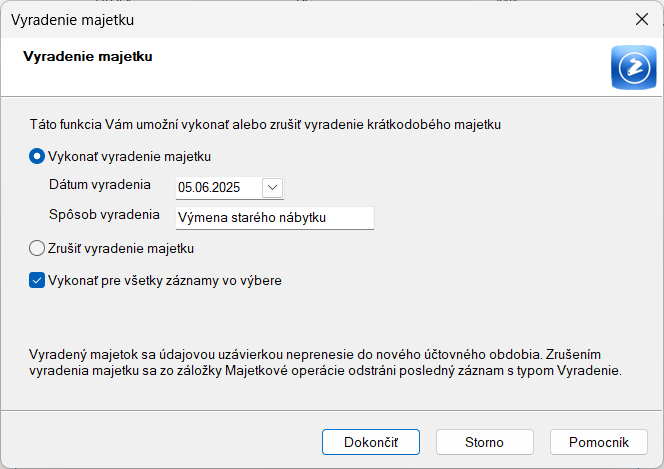Viewport: 664px width, 469px height.
Task: Select the year '2025' in the date field
Action: pos(224,188)
